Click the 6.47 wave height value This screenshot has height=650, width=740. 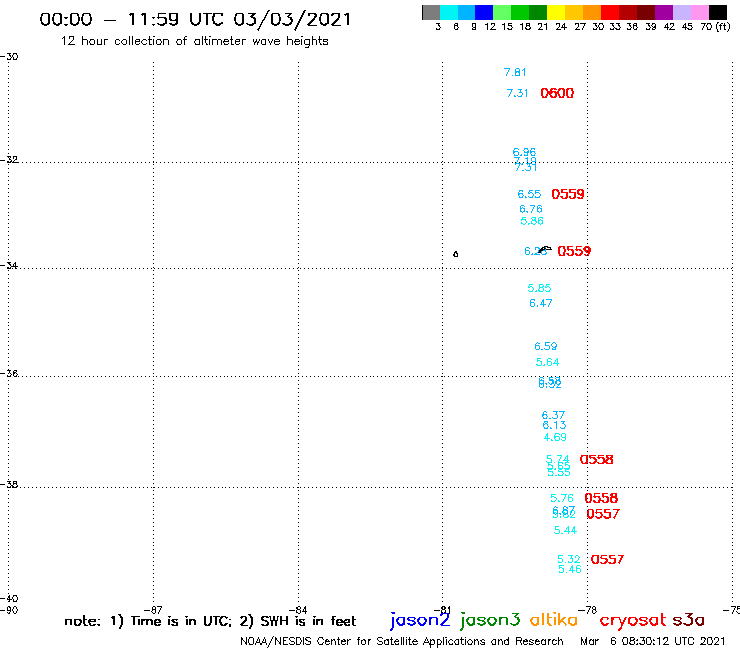(x=541, y=303)
